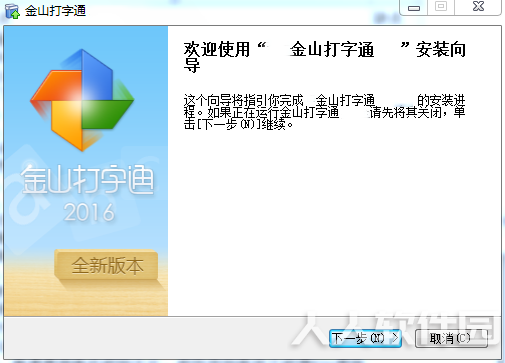Close the 金山打字通 installer window
The height and width of the screenshot is (363, 505).
click(478, 7)
